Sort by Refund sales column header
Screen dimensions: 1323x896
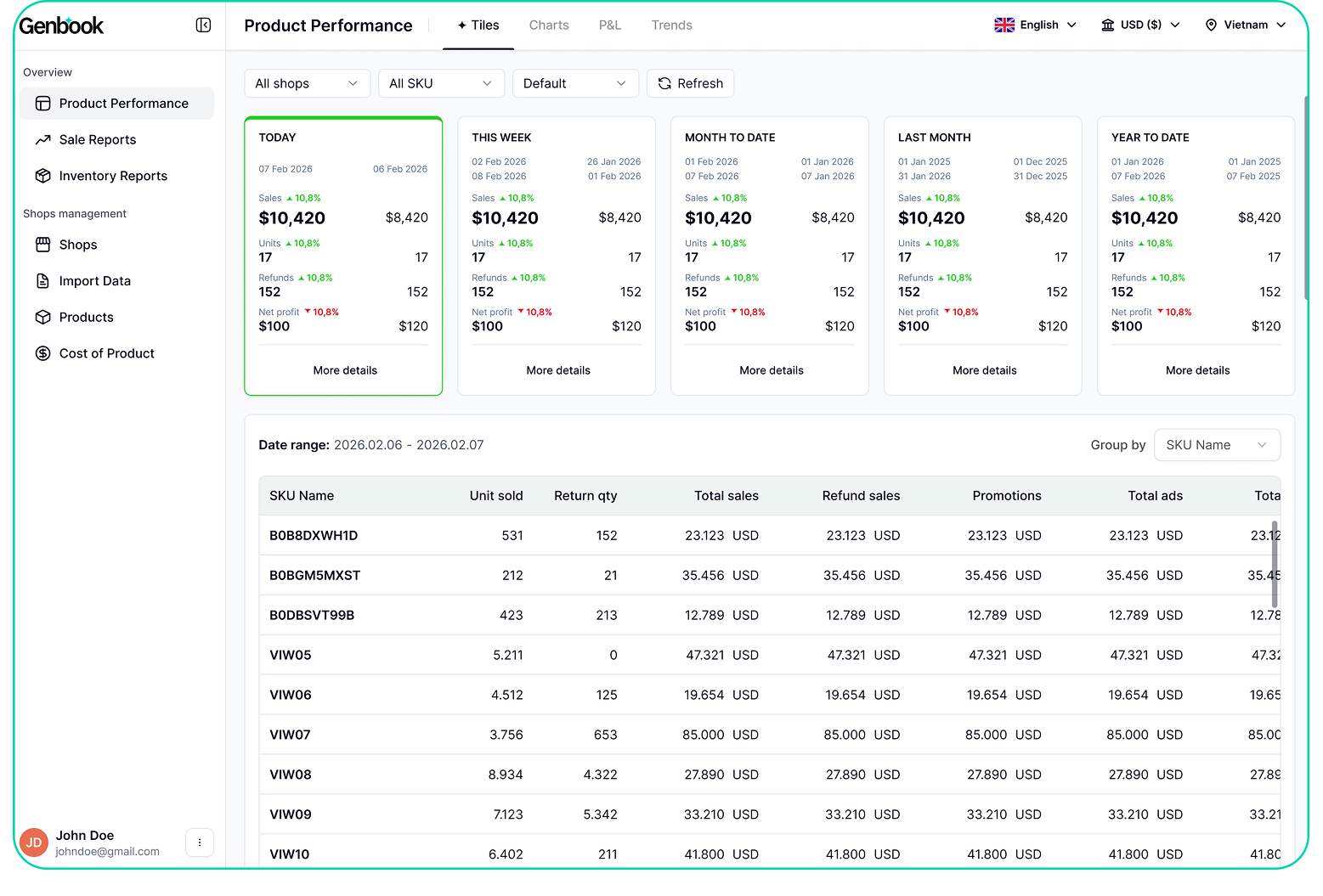point(861,496)
